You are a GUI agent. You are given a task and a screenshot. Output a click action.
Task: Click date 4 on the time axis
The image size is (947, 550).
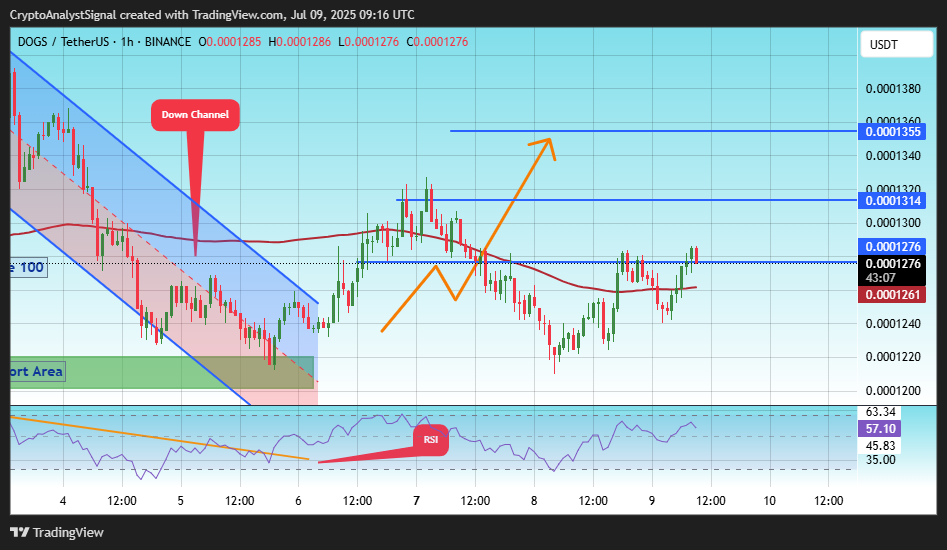(63, 500)
